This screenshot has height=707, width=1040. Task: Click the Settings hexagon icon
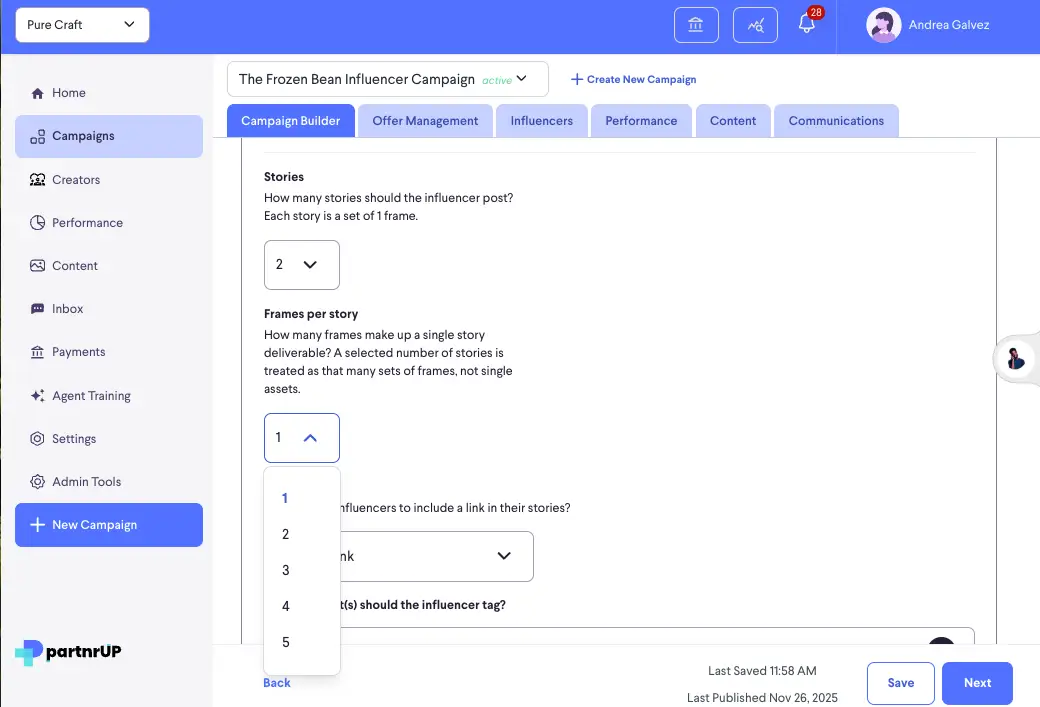click(x=37, y=439)
